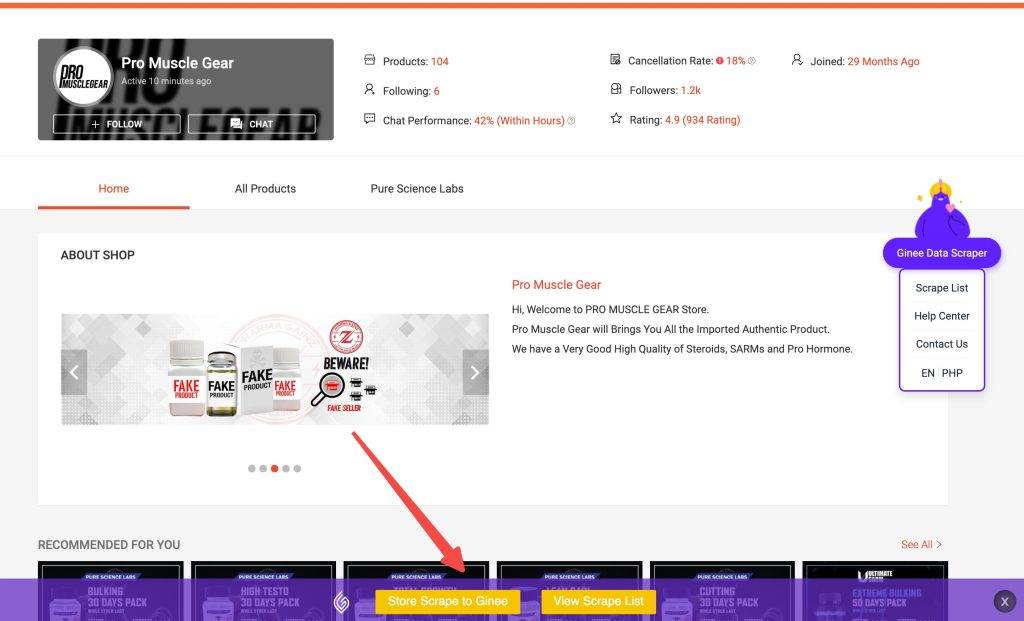This screenshot has height=621, width=1024.
Task: Open View Scrape List button
Action: (598, 601)
